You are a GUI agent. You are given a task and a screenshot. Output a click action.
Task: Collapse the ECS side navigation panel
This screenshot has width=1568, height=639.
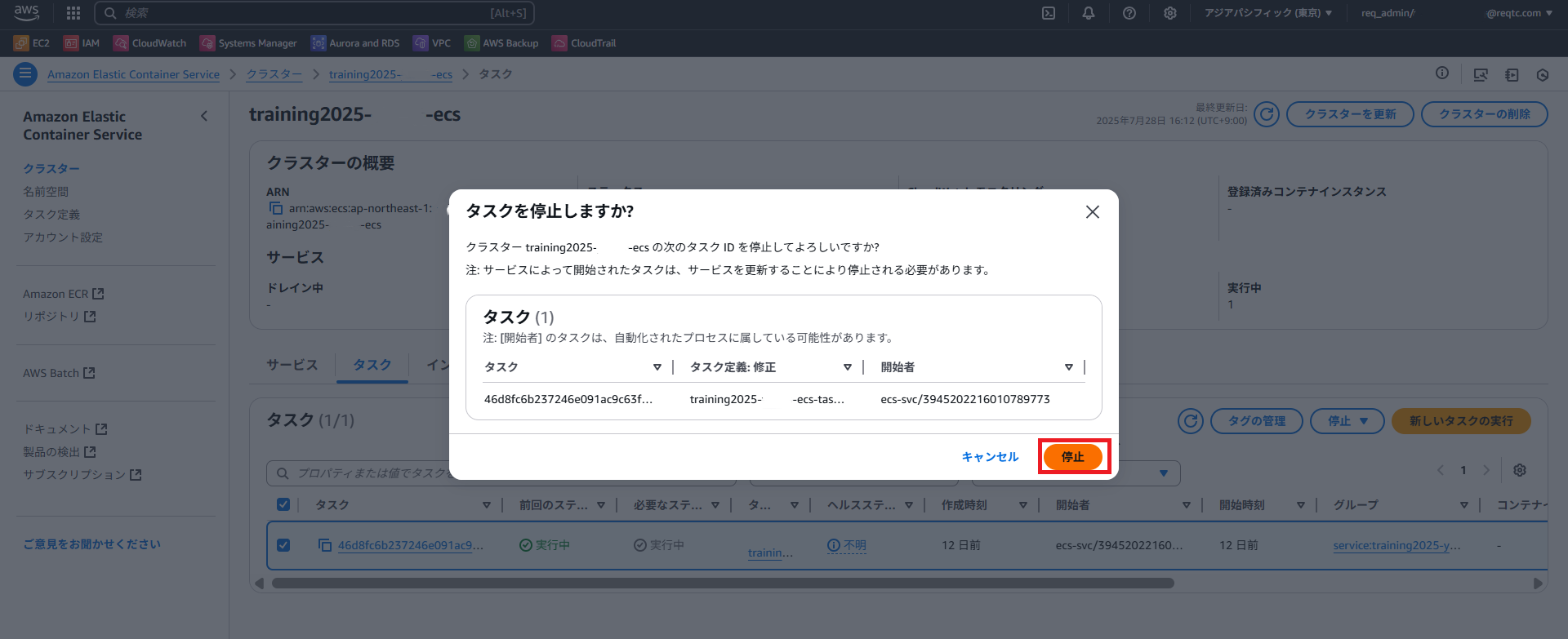point(204,116)
